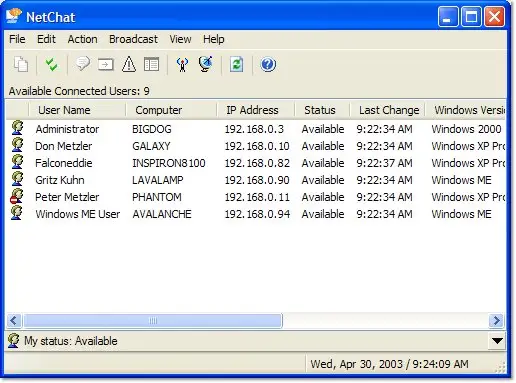The width and height of the screenshot is (516, 383).
Task: Click the AVALANCHE computer name
Action: point(162,214)
